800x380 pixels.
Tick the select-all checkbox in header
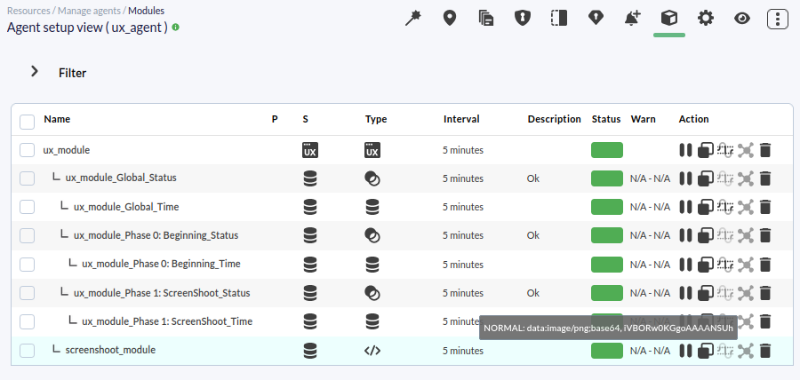coord(27,122)
